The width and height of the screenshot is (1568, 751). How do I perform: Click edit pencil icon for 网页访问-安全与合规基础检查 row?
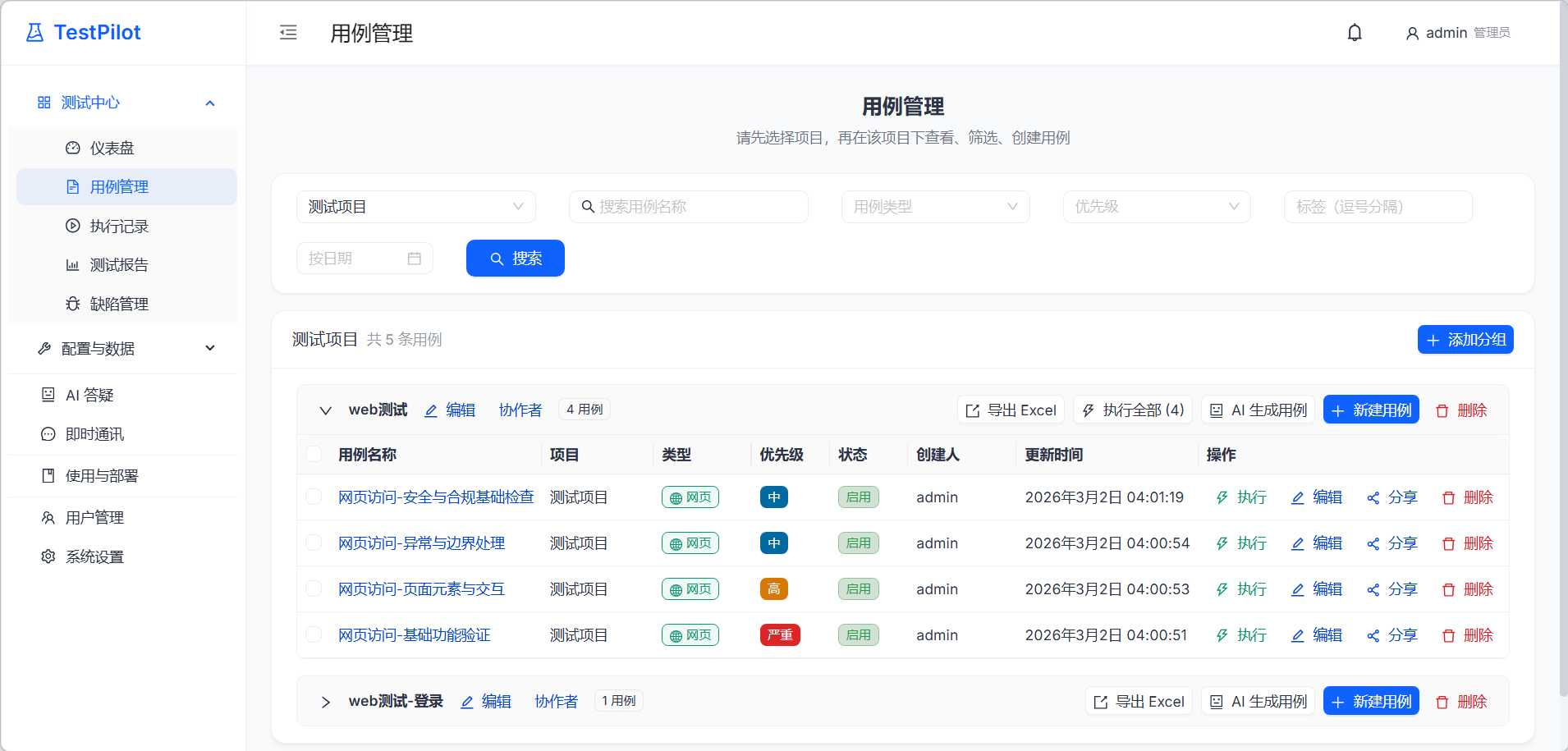click(x=1297, y=497)
